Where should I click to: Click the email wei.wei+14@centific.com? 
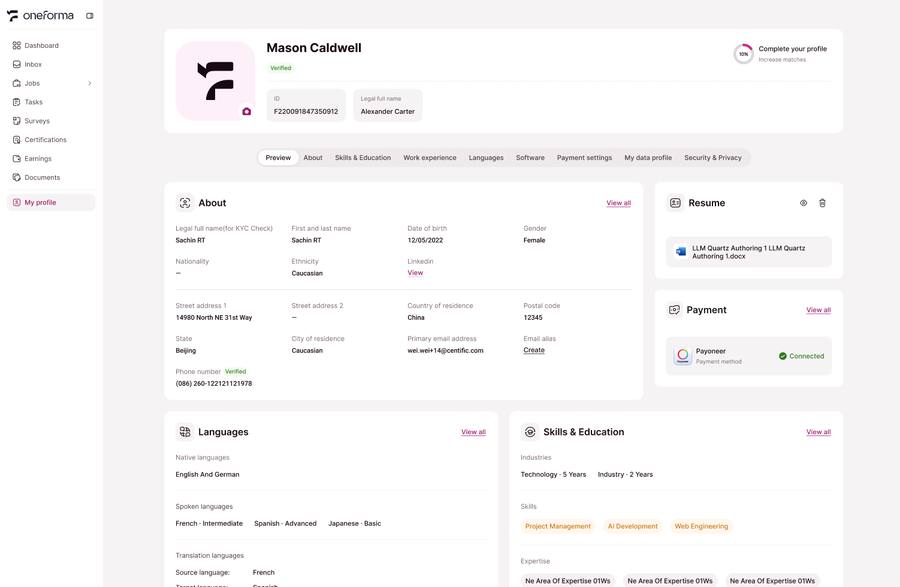pos(445,351)
